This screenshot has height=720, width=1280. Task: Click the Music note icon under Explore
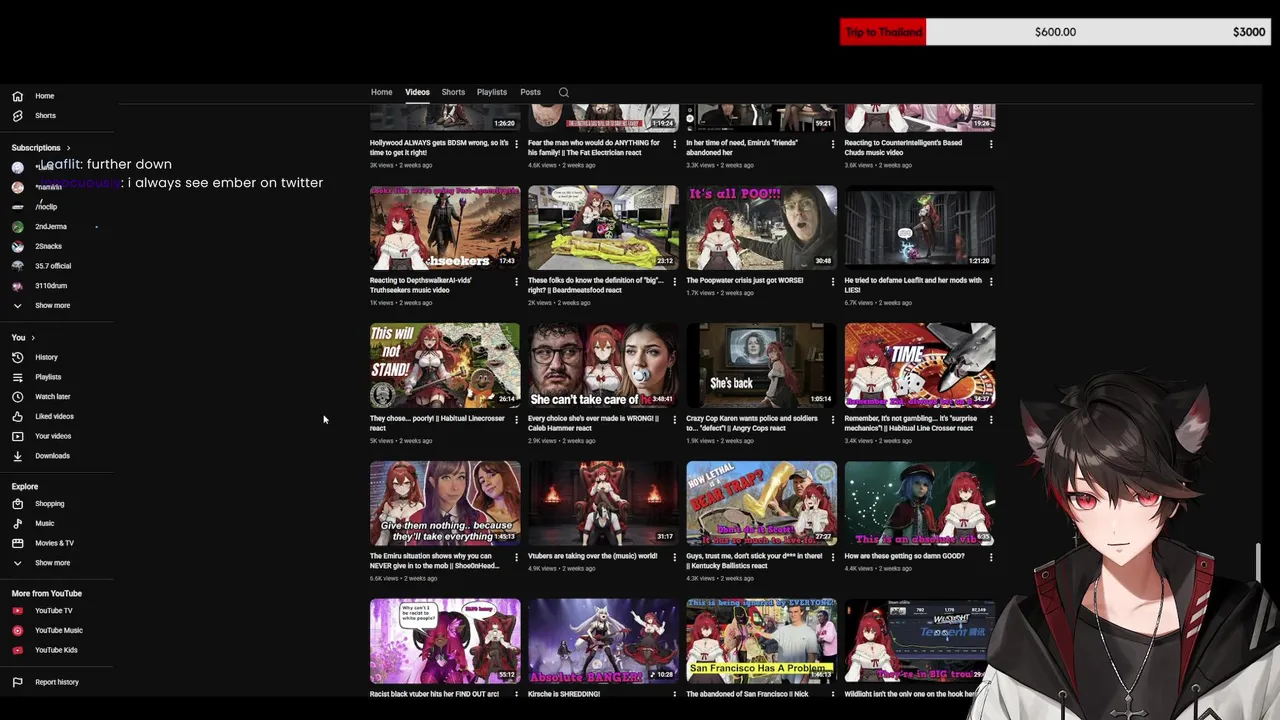17,523
